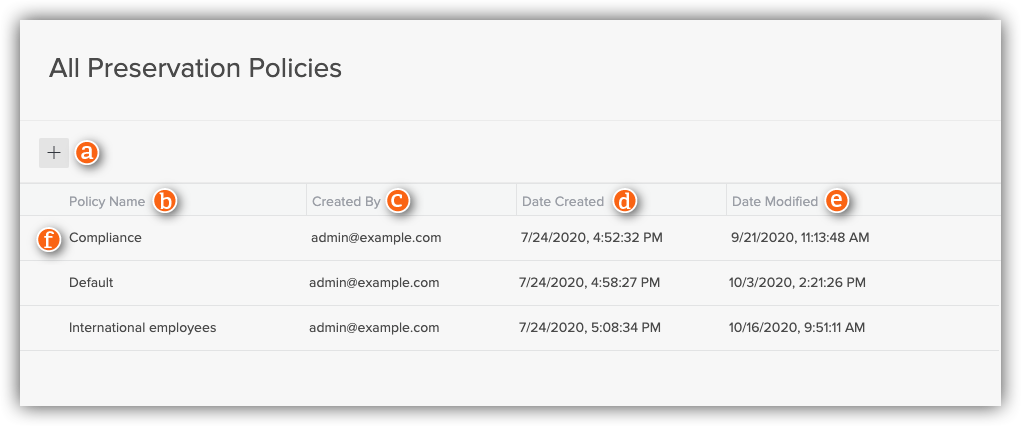This screenshot has height=426, width=1021.
Task: Open the International employees policy
Action: pos(142,327)
